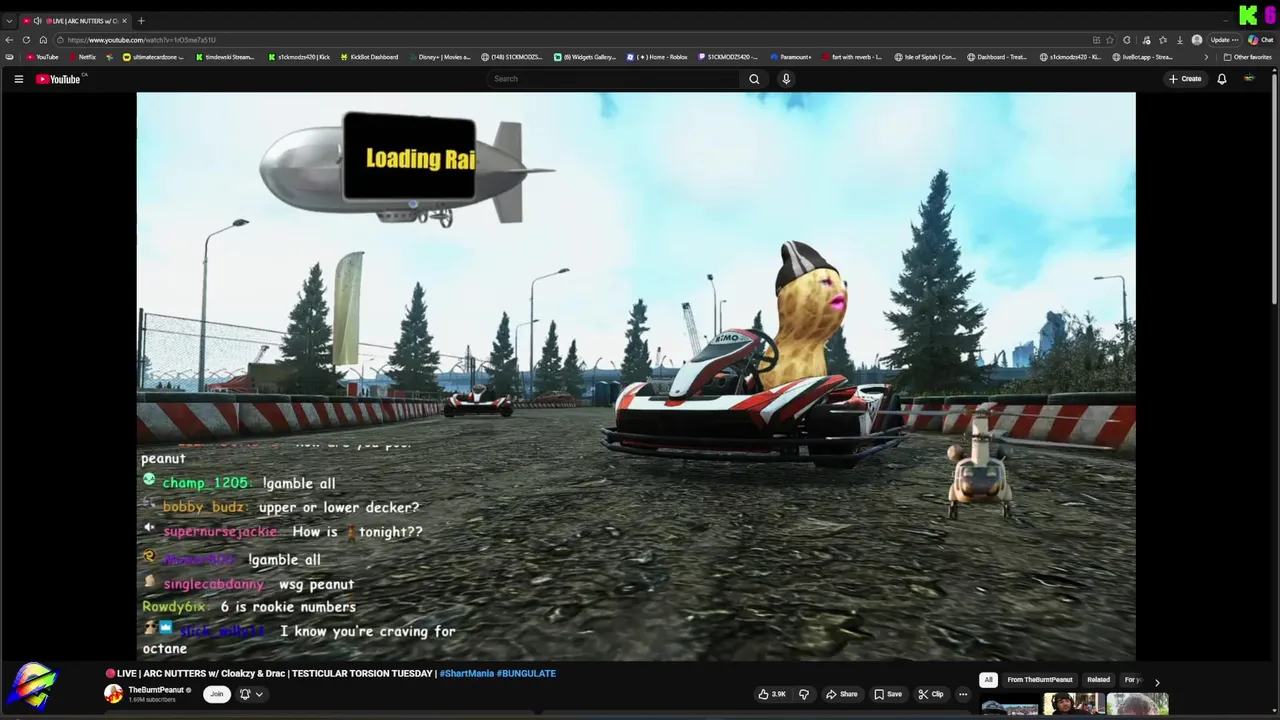The image size is (1280, 720).
Task: Save video to a playlist
Action: [888, 694]
